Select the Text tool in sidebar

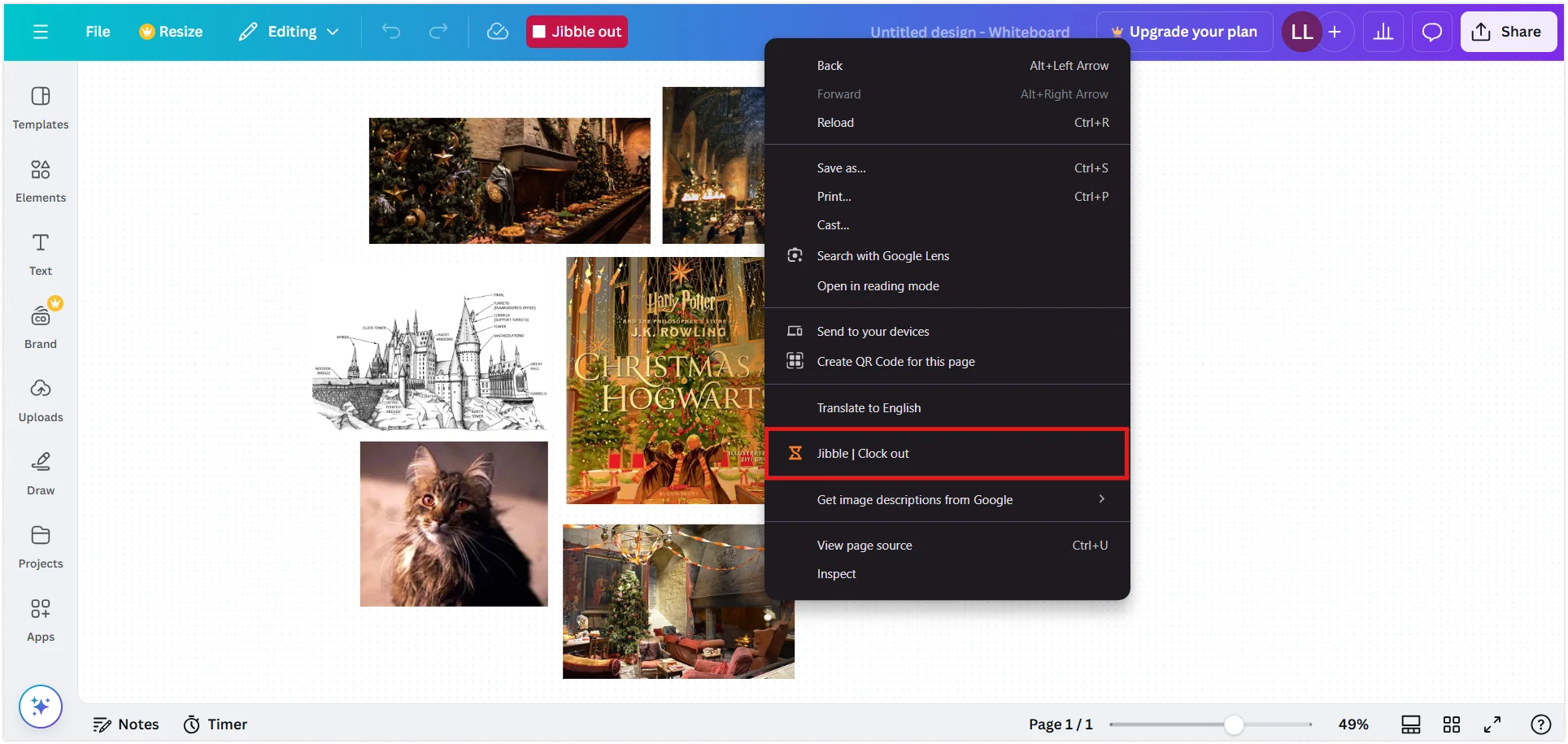click(x=41, y=255)
